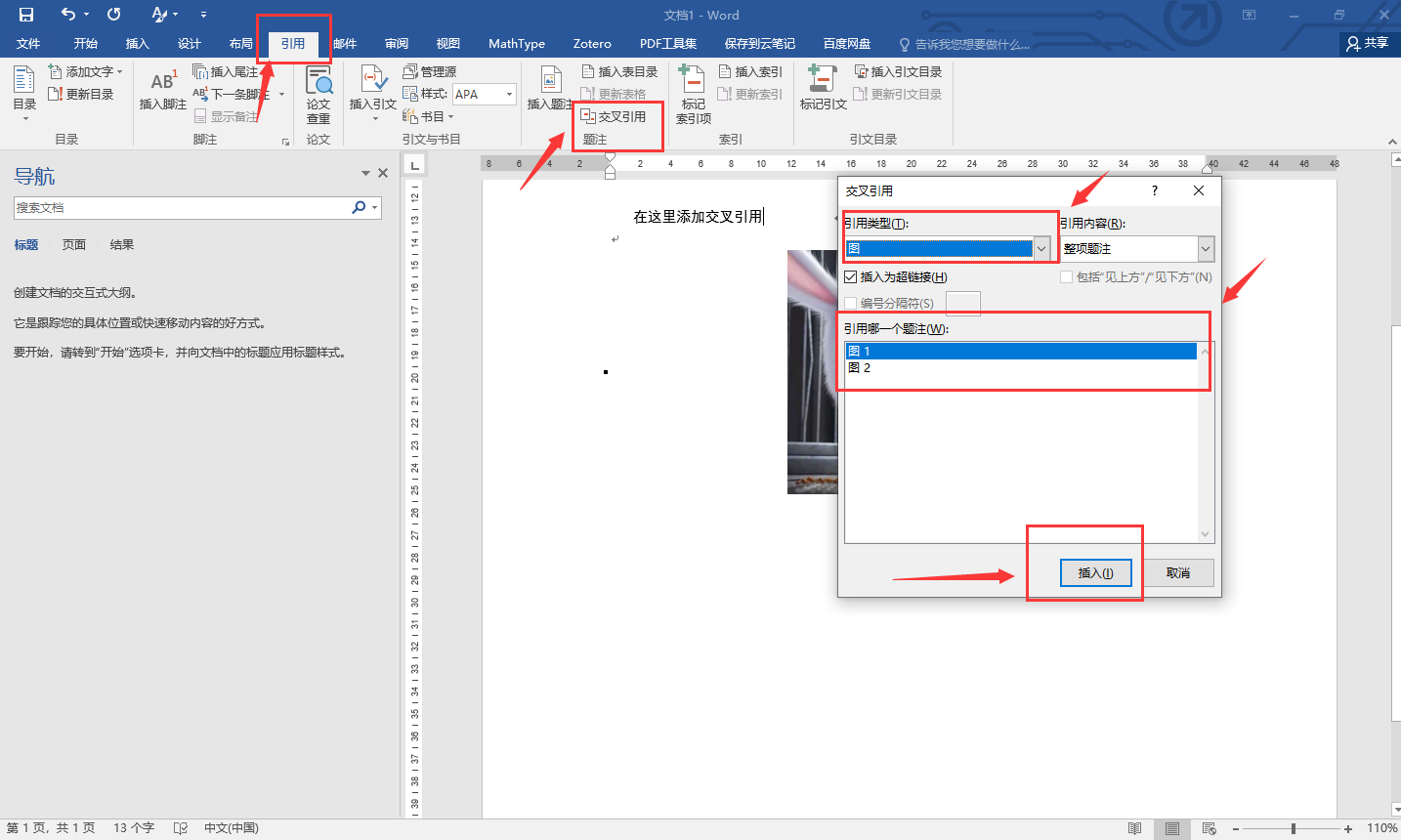Save the document from quick access toolbar
The height and width of the screenshot is (840, 1401).
click(x=26, y=15)
